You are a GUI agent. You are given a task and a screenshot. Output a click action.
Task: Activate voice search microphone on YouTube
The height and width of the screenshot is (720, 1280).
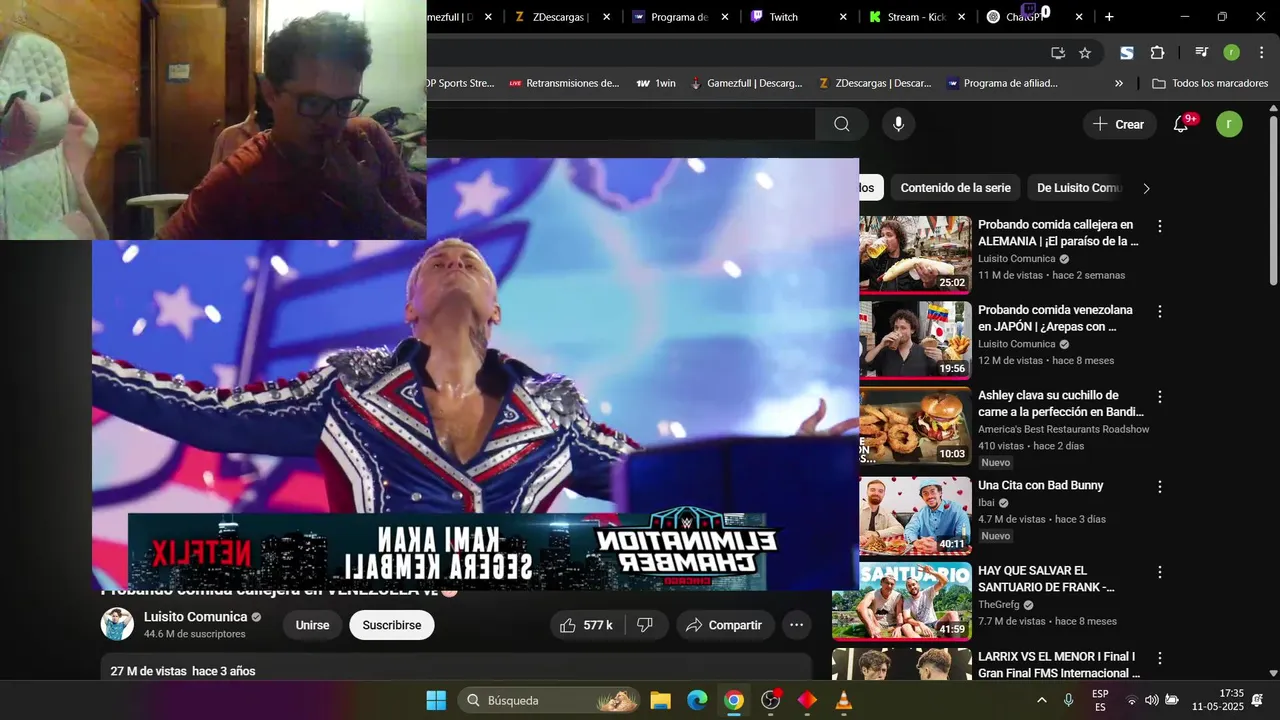[898, 124]
